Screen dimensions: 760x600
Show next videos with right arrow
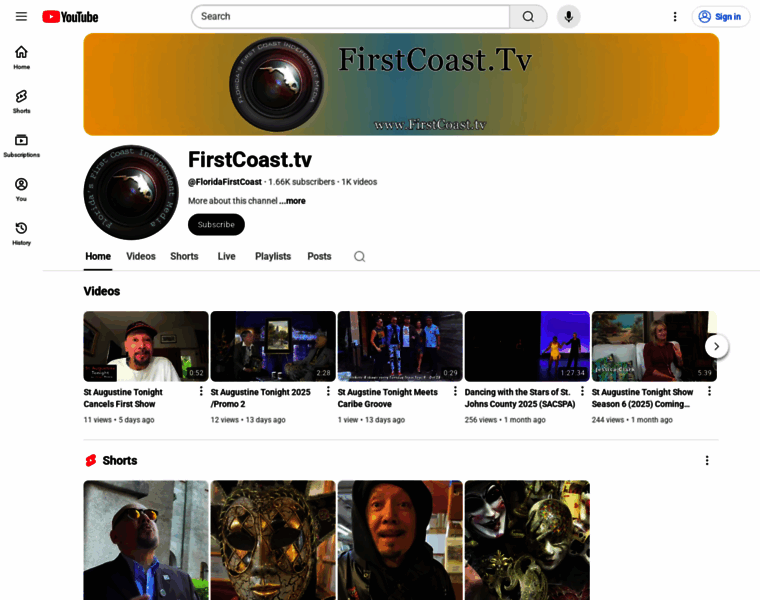coord(716,347)
